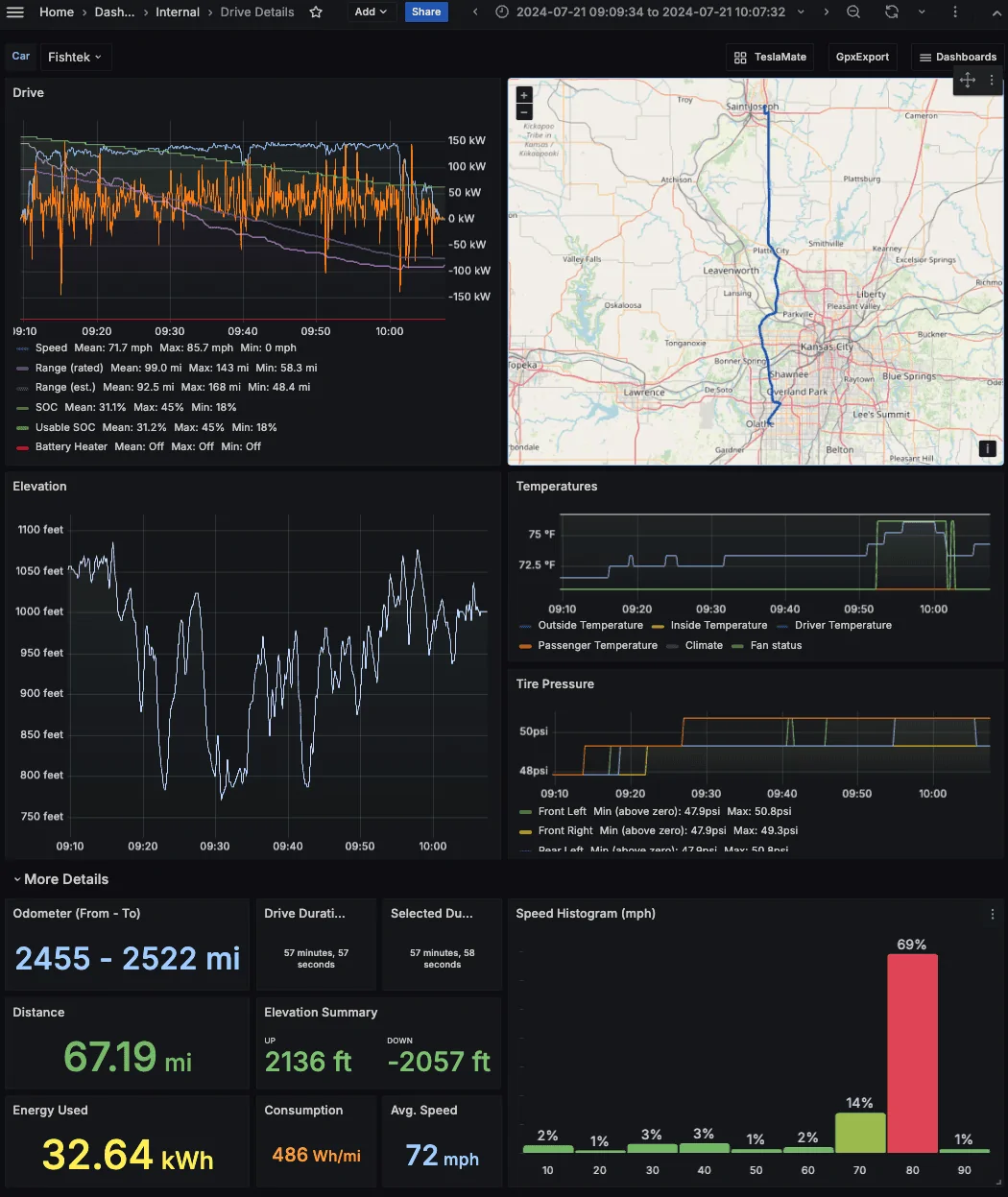Click the Drive panel title

point(28,92)
